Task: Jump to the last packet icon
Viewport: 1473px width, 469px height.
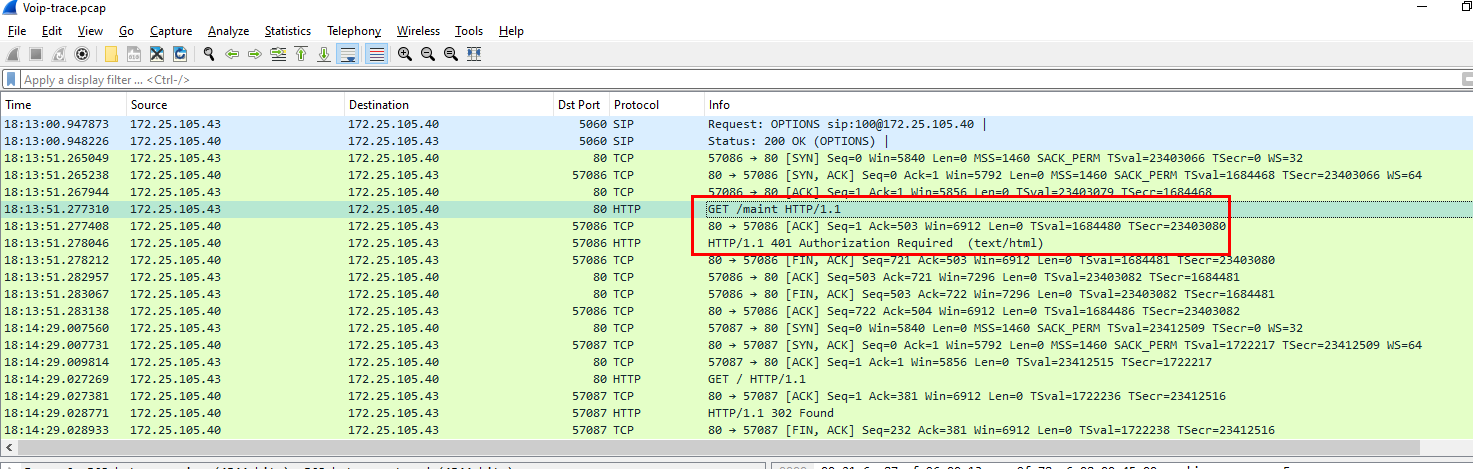Action: pyautogui.click(x=323, y=54)
